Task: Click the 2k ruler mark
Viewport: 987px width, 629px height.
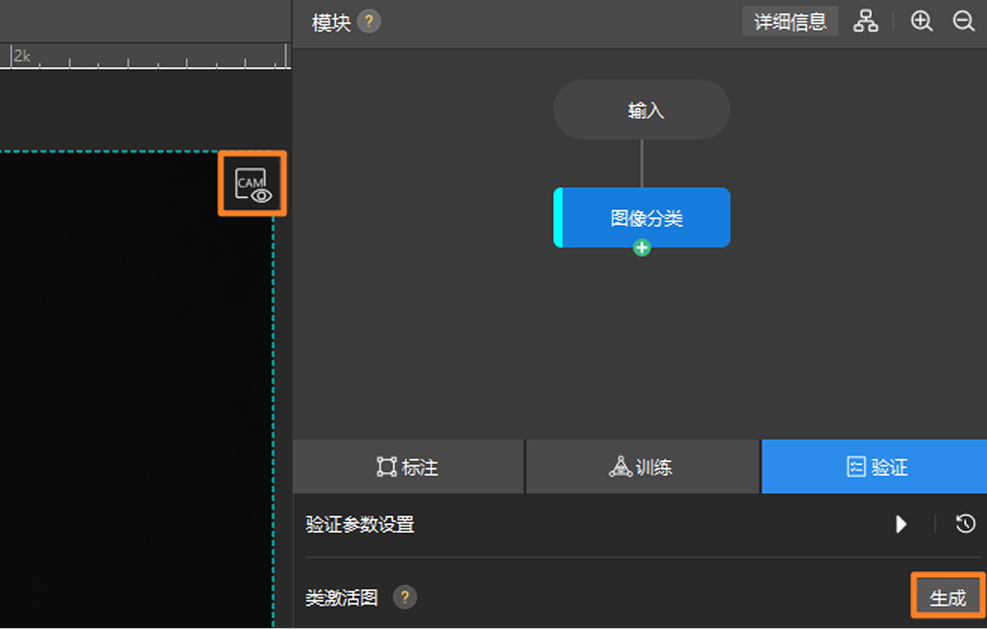Action: tap(21, 56)
